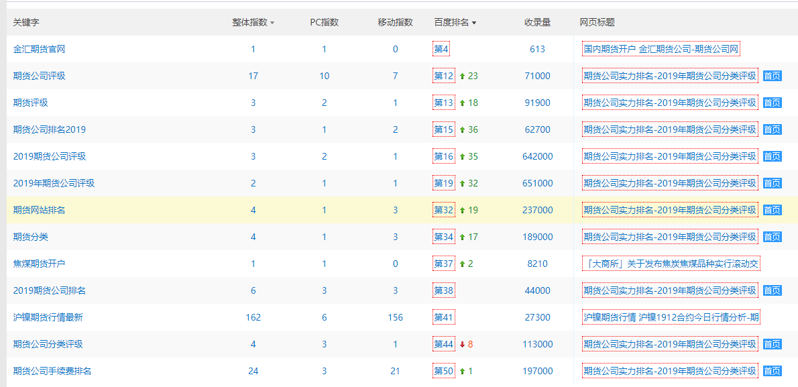Click the 第16 Baidu rank link
Viewport: 798px width, 387px height.
pos(443,156)
